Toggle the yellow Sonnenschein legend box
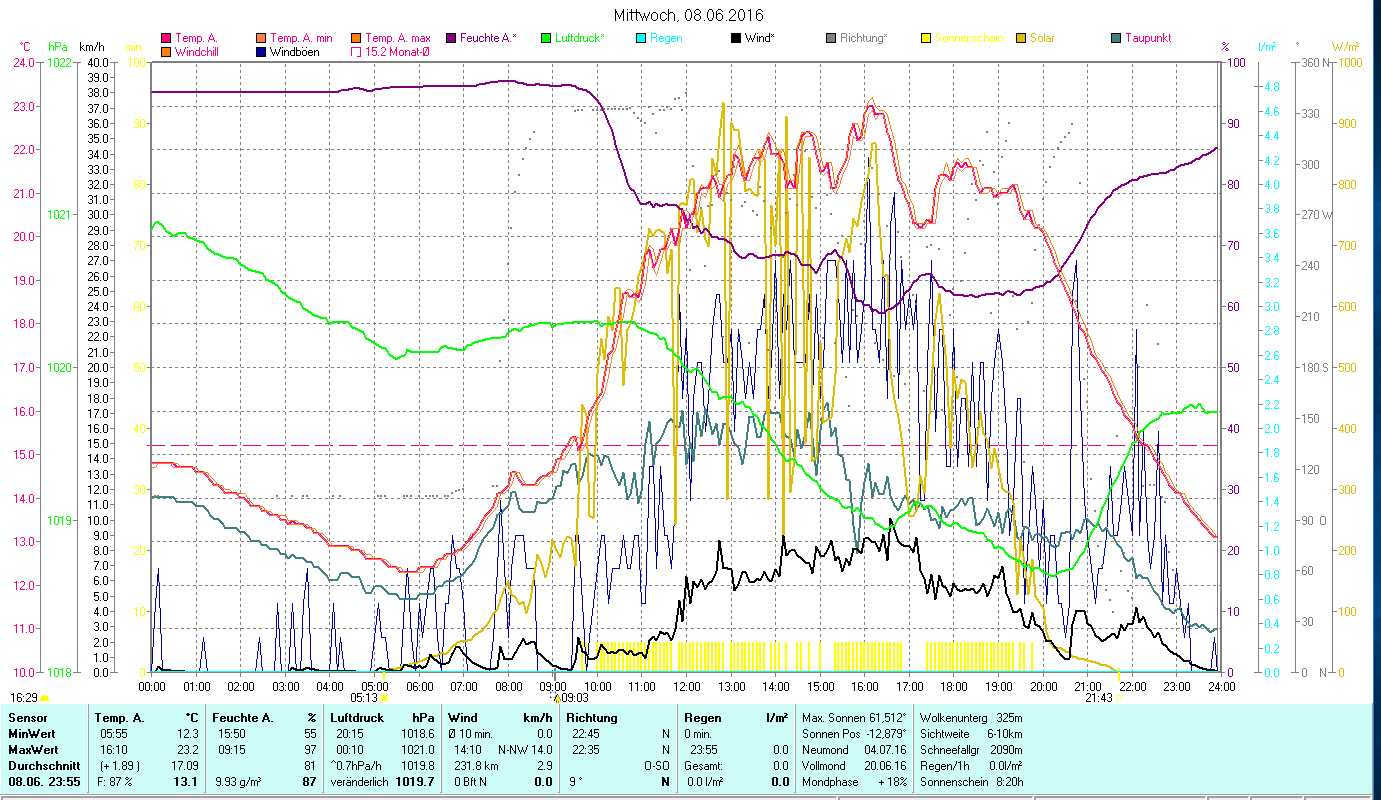This screenshot has height=800, width=1381. coord(925,38)
